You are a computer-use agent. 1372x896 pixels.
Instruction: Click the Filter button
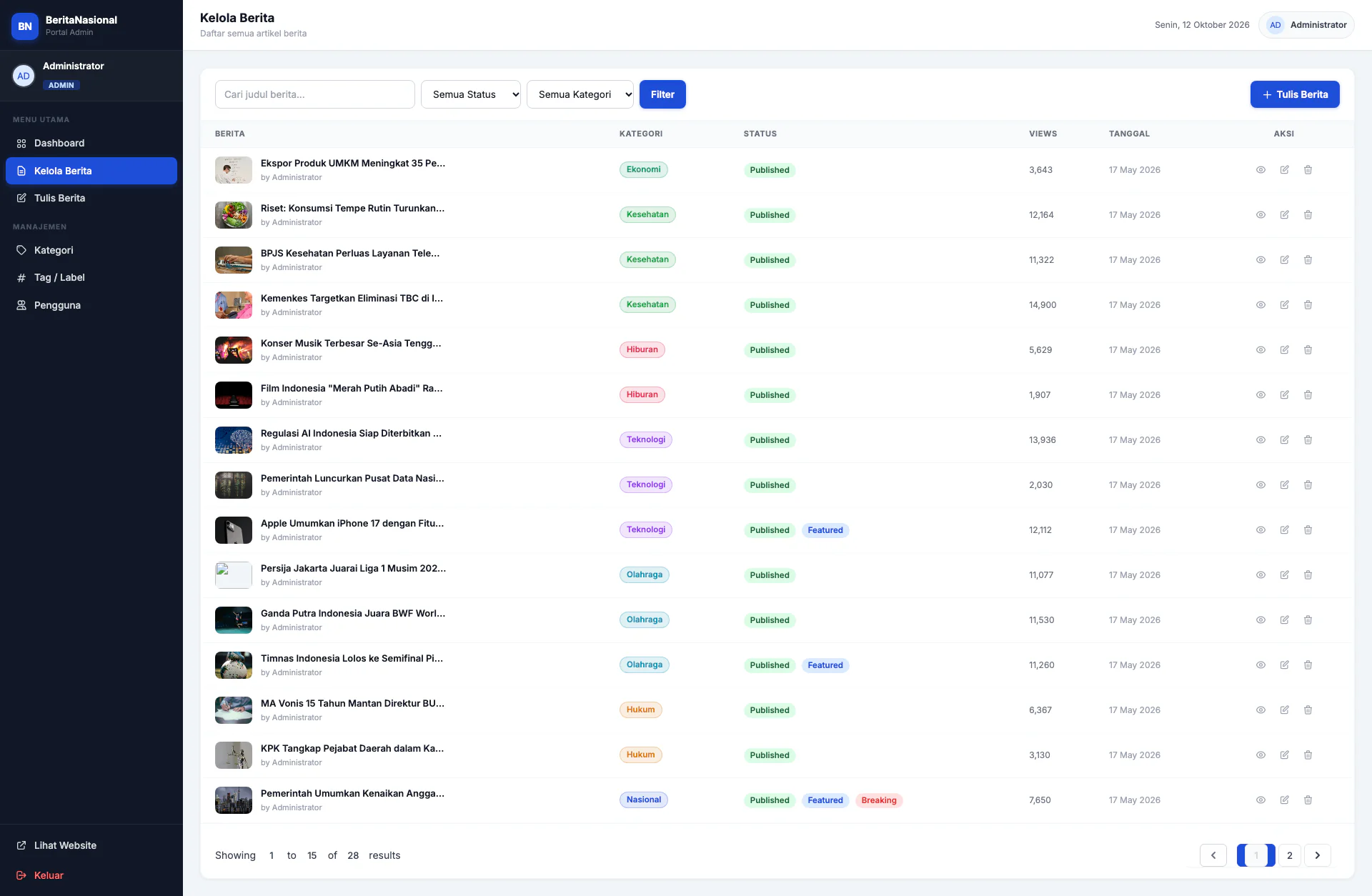[662, 94]
